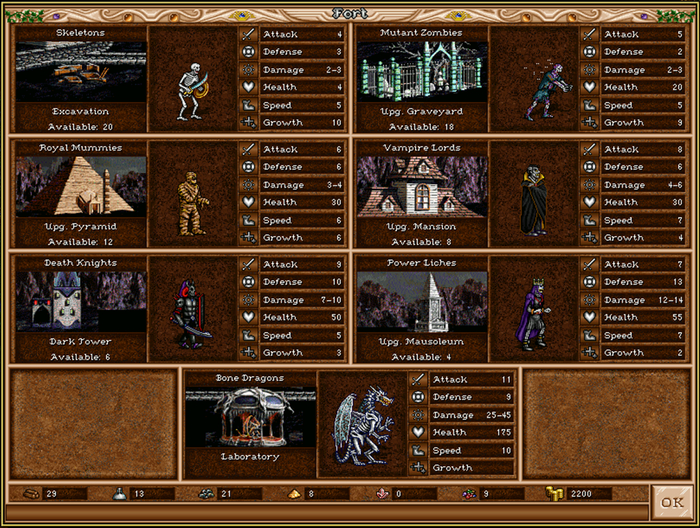This screenshot has width=700, height=528.
Task: Click the mutant zombie creature portrait
Action: pos(547,91)
